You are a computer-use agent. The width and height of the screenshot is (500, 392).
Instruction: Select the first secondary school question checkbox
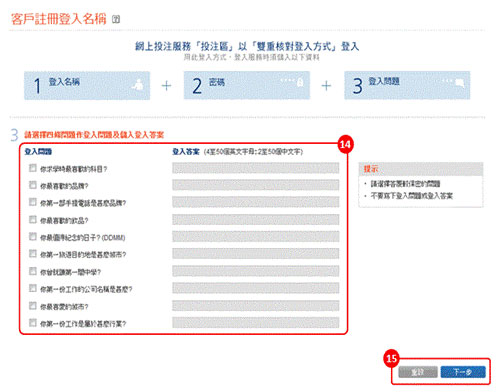tap(33, 271)
